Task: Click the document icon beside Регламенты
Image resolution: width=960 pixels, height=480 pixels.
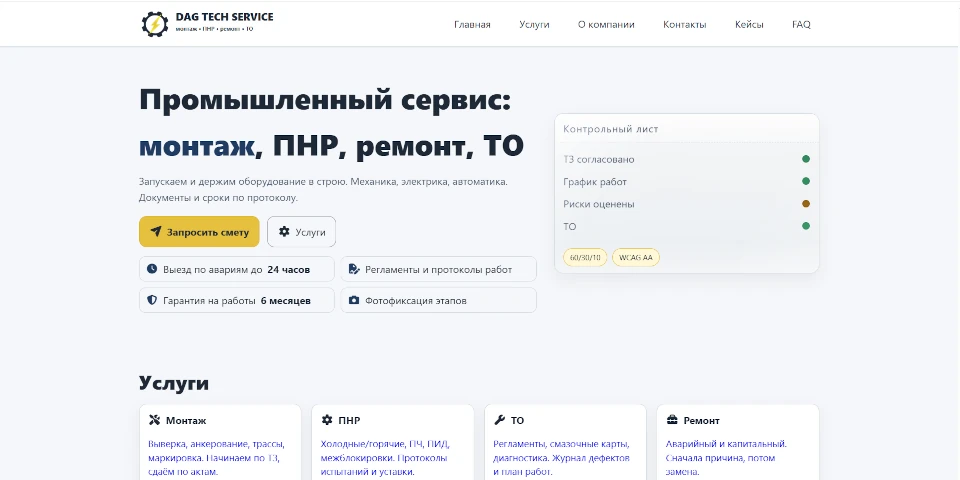Action: (353, 269)
